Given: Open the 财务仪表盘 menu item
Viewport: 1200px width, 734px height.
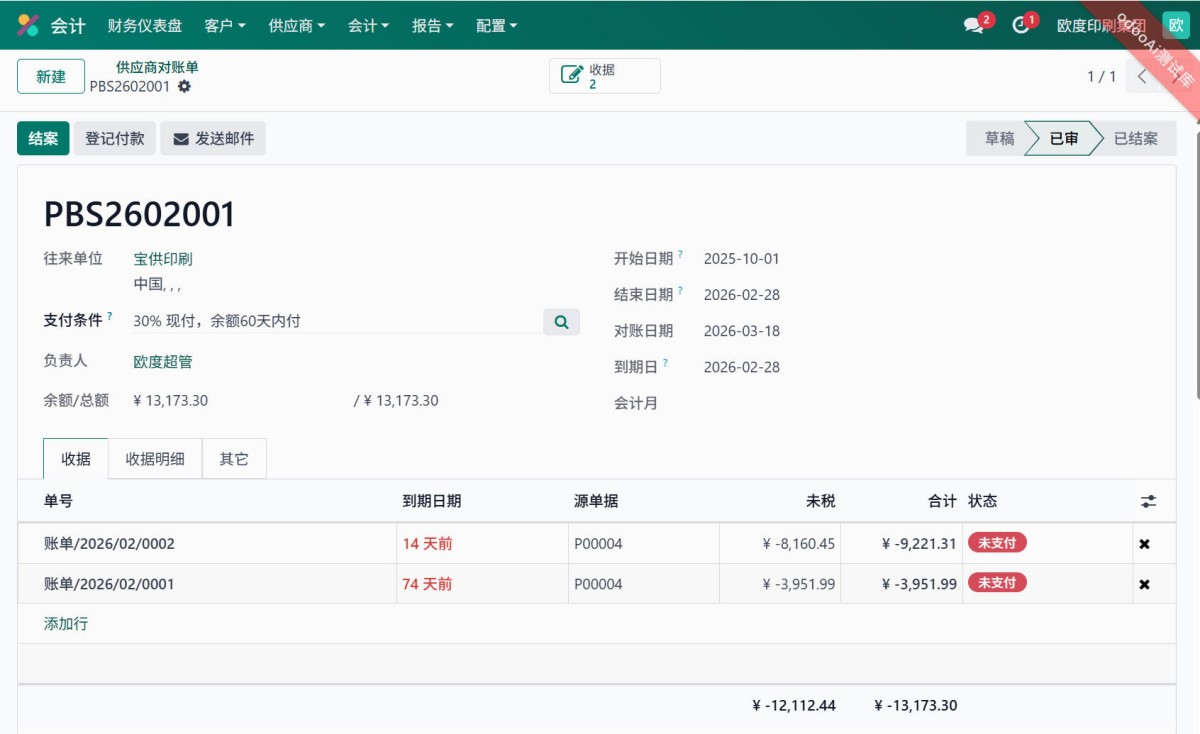Looking at the screenshot, I should point(145,26).
